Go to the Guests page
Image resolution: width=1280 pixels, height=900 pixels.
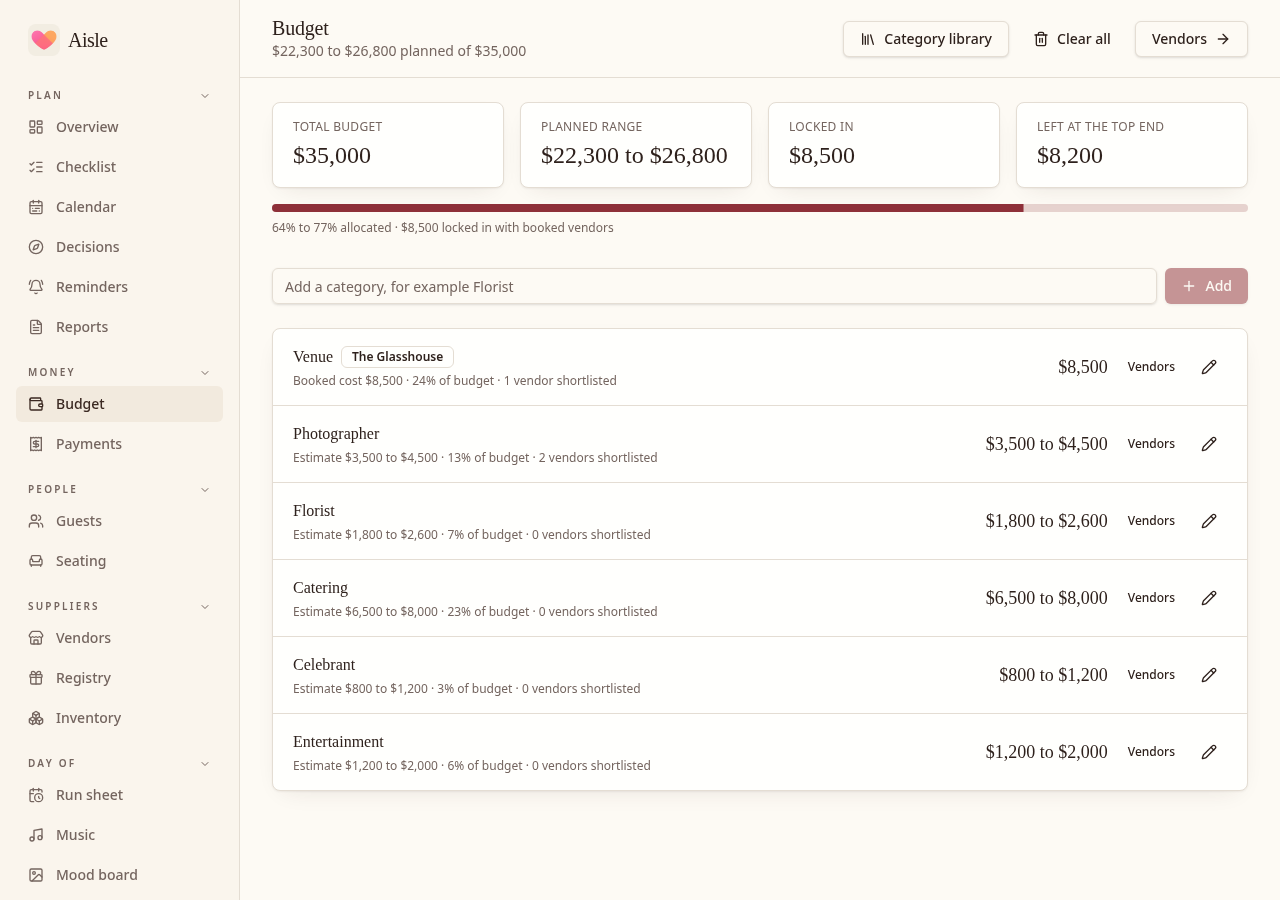point(119,521)
